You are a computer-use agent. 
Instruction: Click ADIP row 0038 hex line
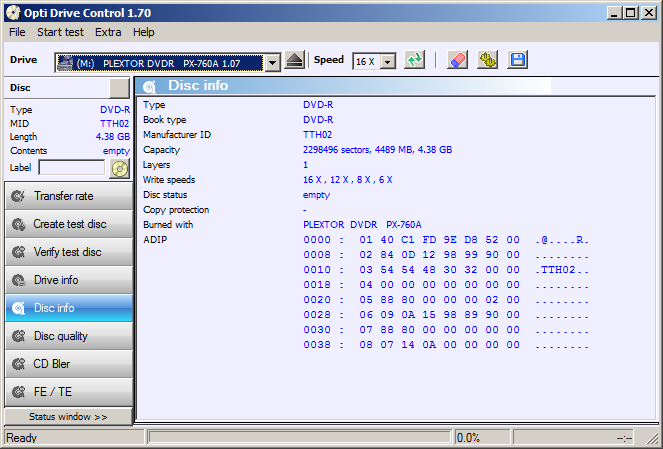pyautogui.click(x=446, y=345)
